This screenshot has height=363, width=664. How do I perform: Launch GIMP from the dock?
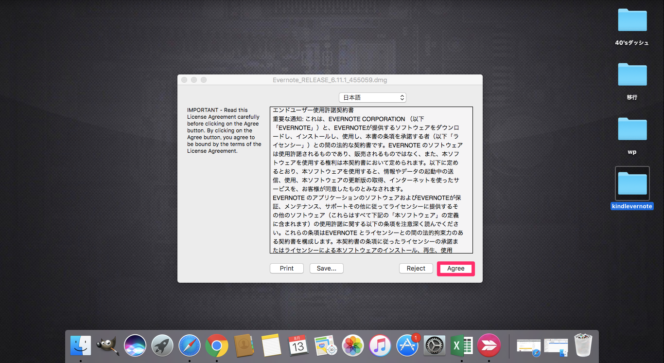pyautogui.click(x=108, y=345)
